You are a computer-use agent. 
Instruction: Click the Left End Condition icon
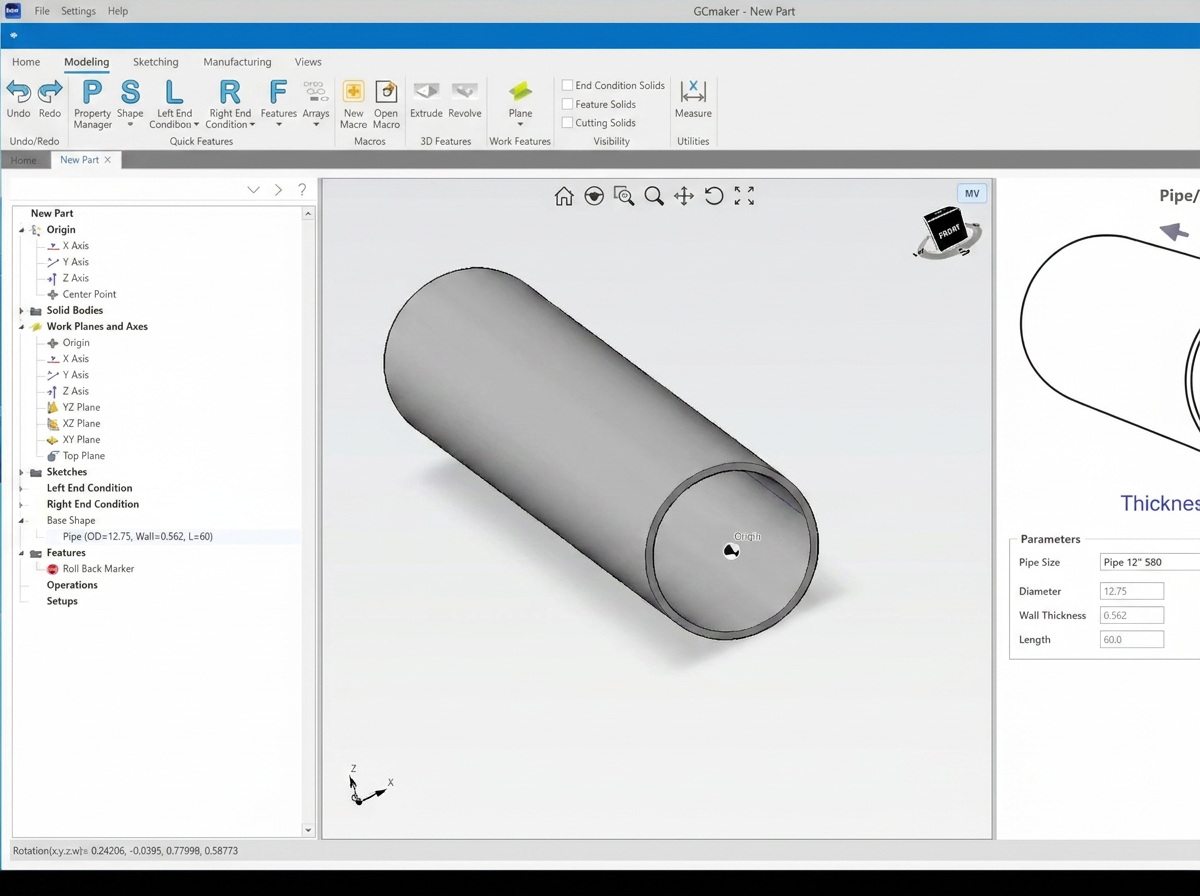point(174,92)
